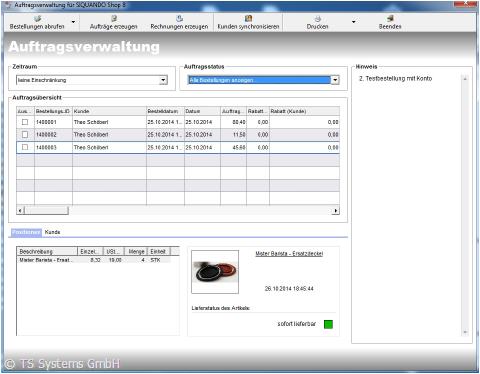Click the Hinweis panel down scroll arrow
The image size is (480, 374).
click(x=465, y=332)
